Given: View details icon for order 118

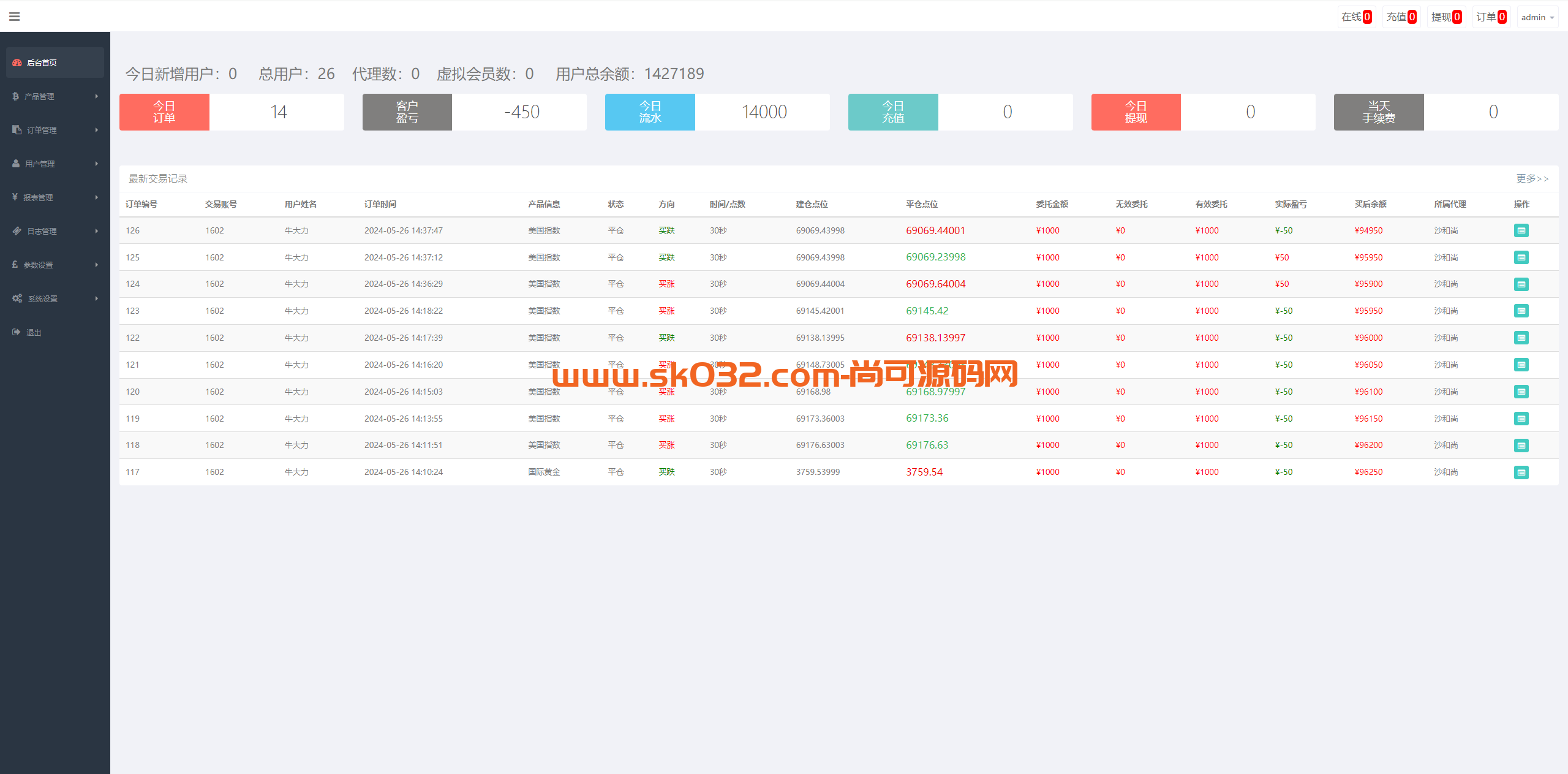Looking at the screenshot, I should click(1521, 446).
